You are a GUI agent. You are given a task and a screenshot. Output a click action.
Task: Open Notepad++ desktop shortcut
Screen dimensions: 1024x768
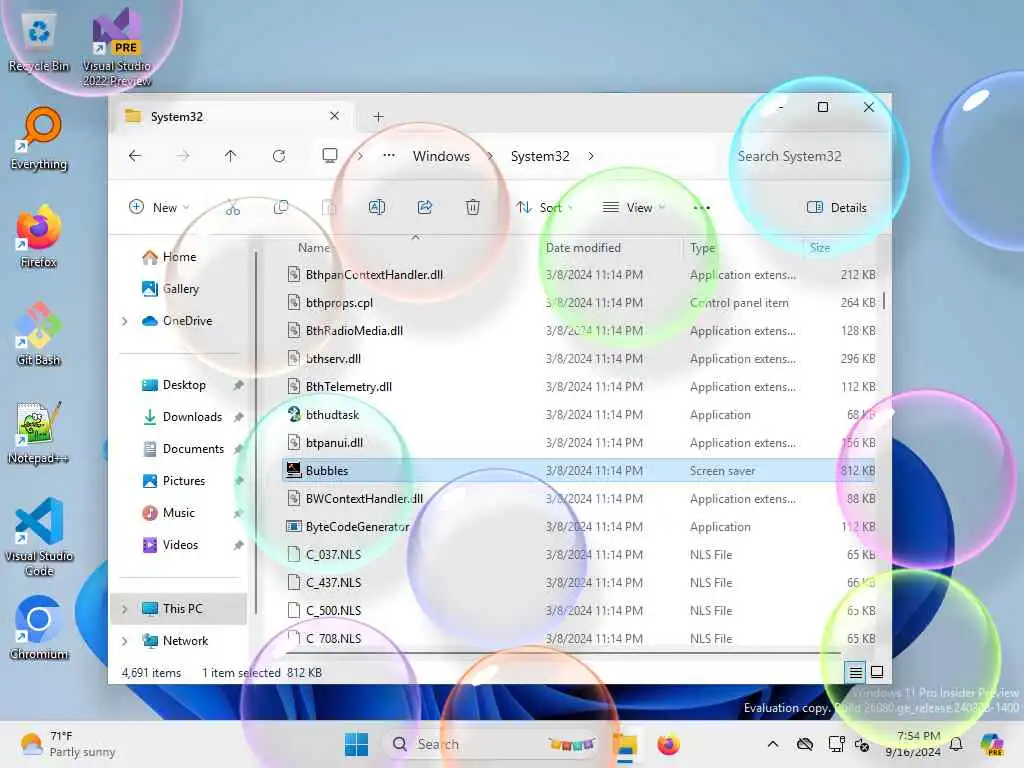(39, 433)
